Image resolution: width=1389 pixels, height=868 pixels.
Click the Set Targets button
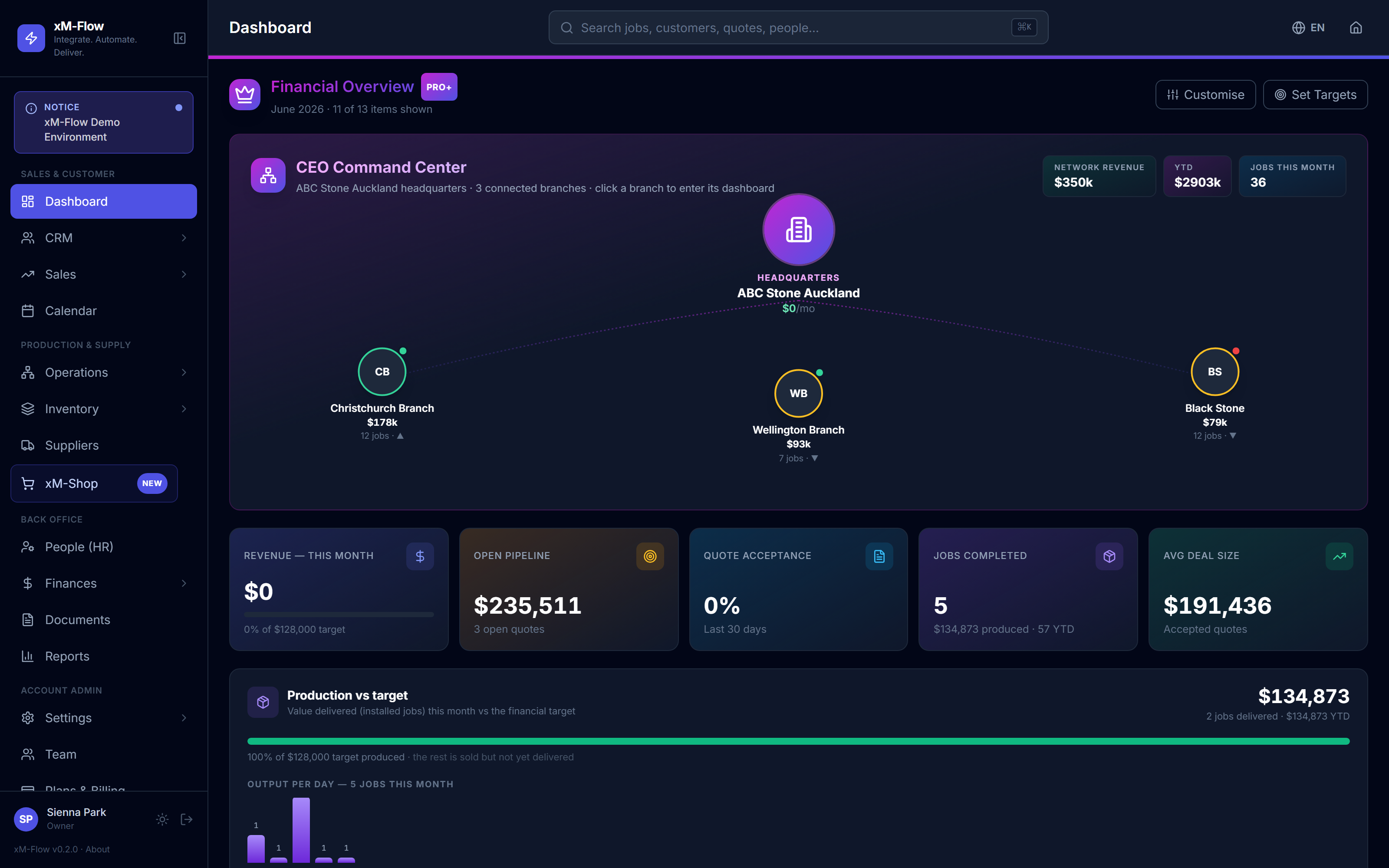(1316, 95)
